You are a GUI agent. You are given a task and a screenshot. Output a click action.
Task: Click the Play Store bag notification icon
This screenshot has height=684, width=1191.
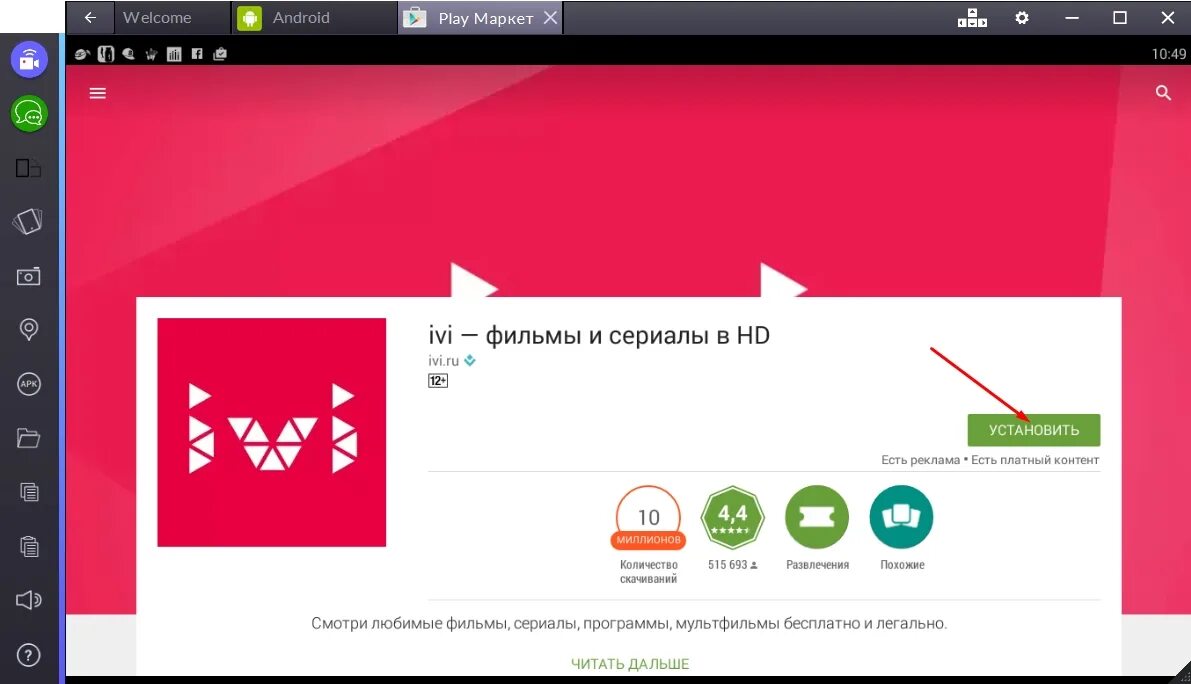click(220, 54)
